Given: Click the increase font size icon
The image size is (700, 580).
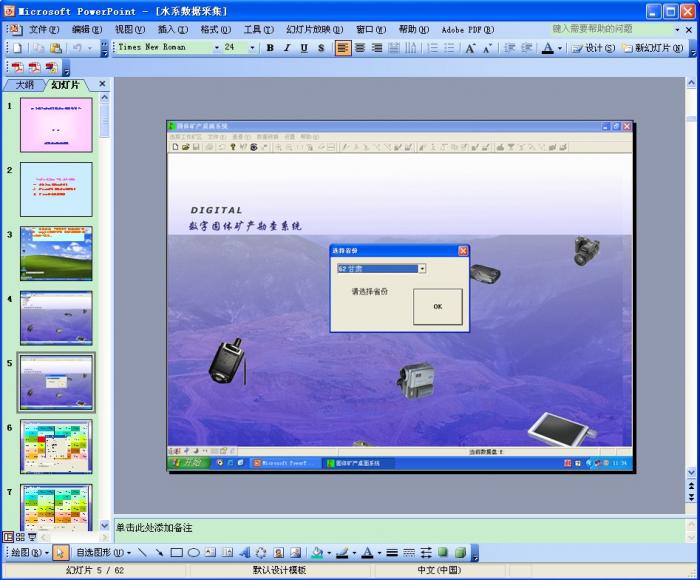Looking at the screenshot, I should [470, 48].
